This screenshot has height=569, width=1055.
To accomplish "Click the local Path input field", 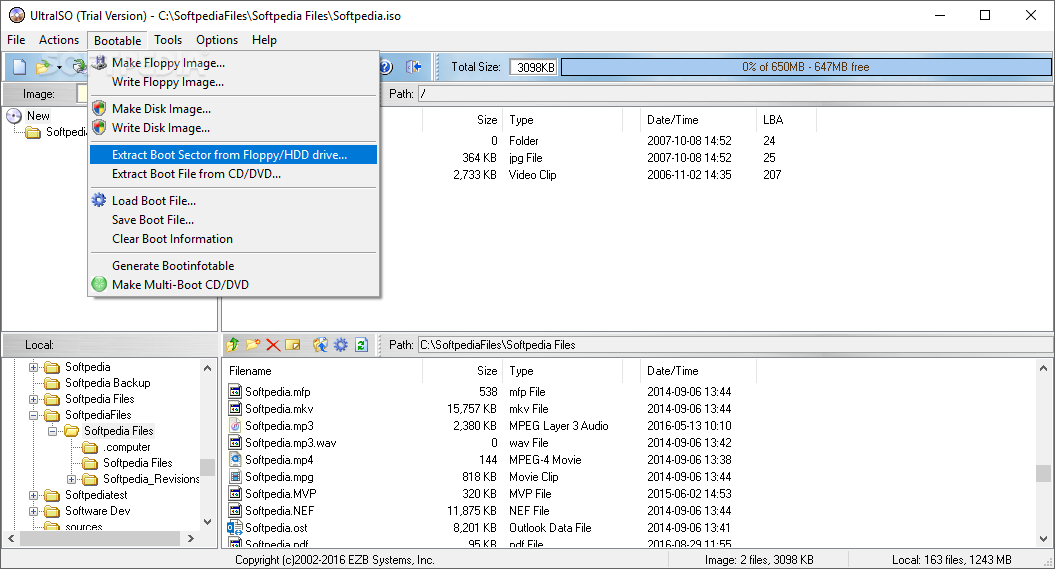I will (x=735, y=345).
